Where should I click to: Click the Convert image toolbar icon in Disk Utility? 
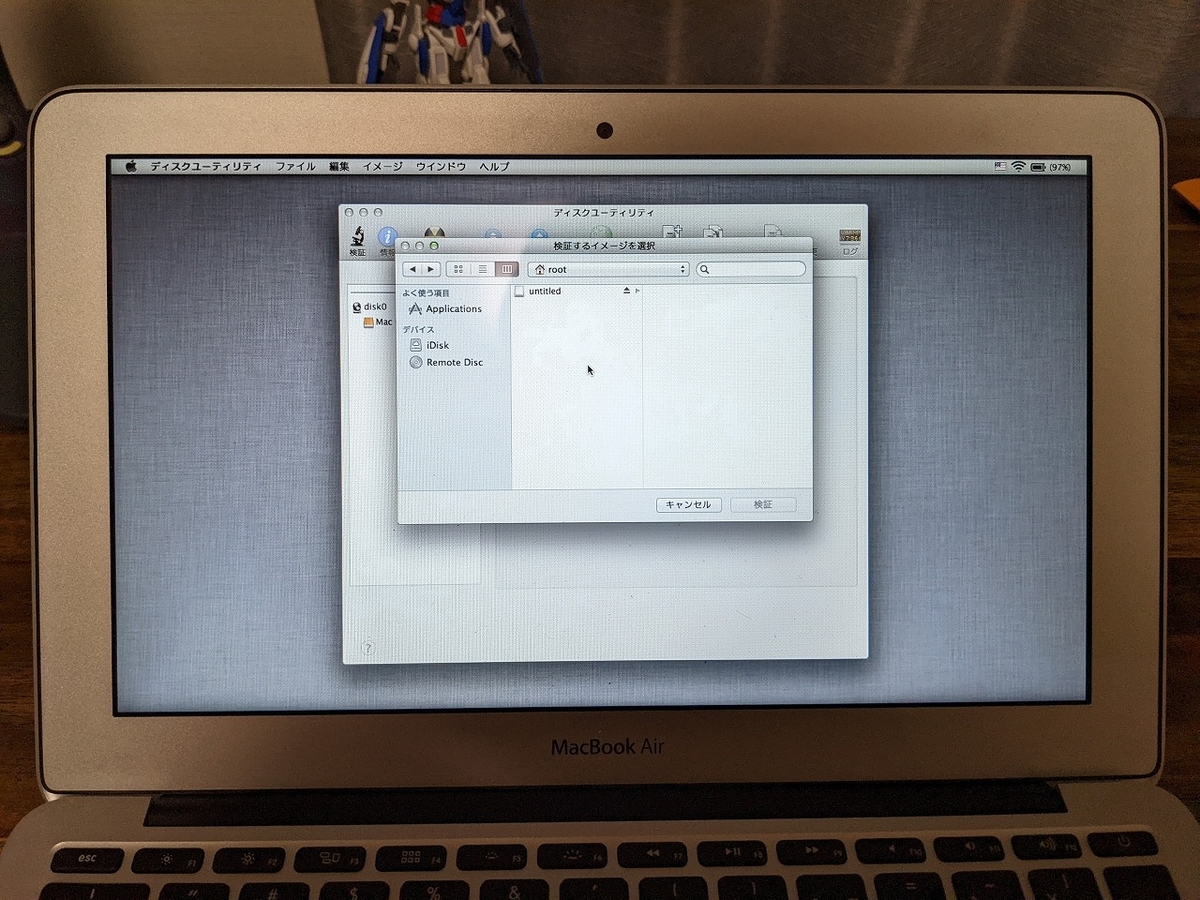click(713, 232)
